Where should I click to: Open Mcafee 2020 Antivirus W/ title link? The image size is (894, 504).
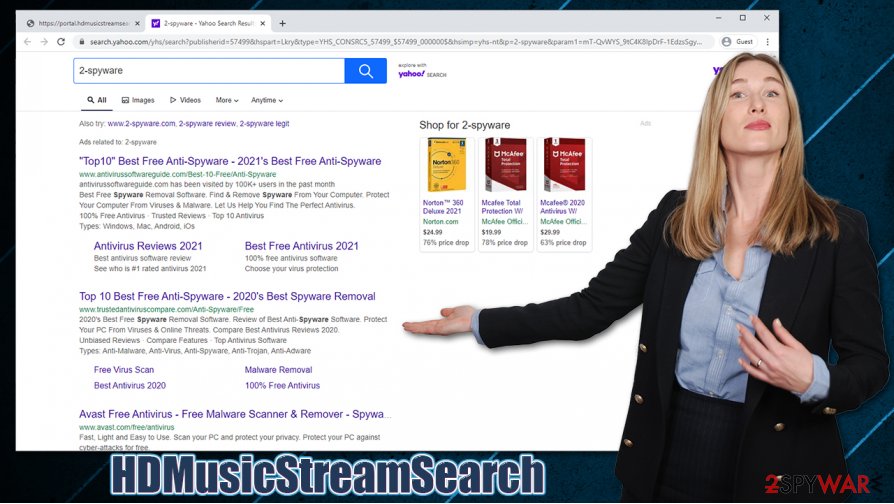pos(562,206)
